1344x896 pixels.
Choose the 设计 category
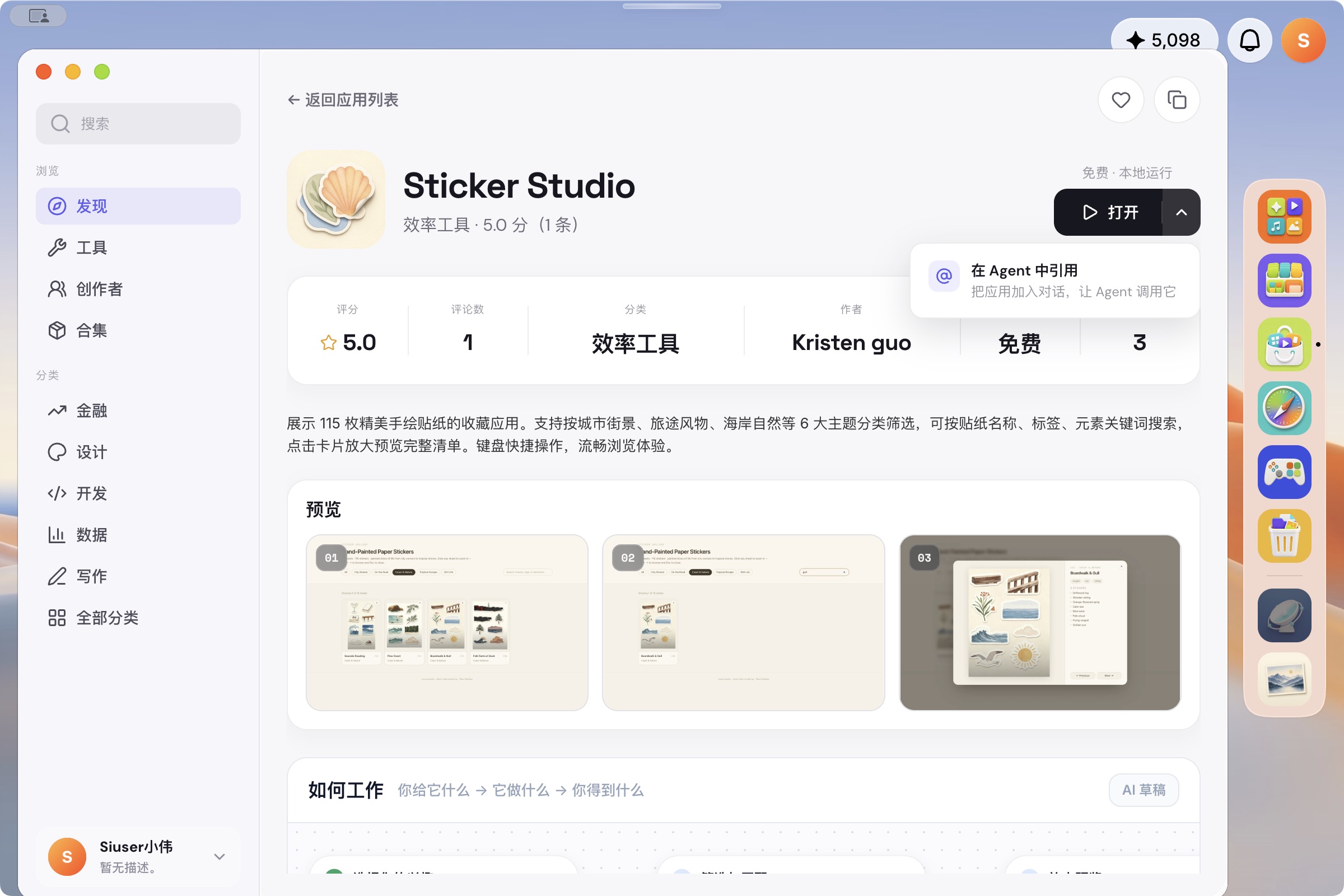pos(138,452)
